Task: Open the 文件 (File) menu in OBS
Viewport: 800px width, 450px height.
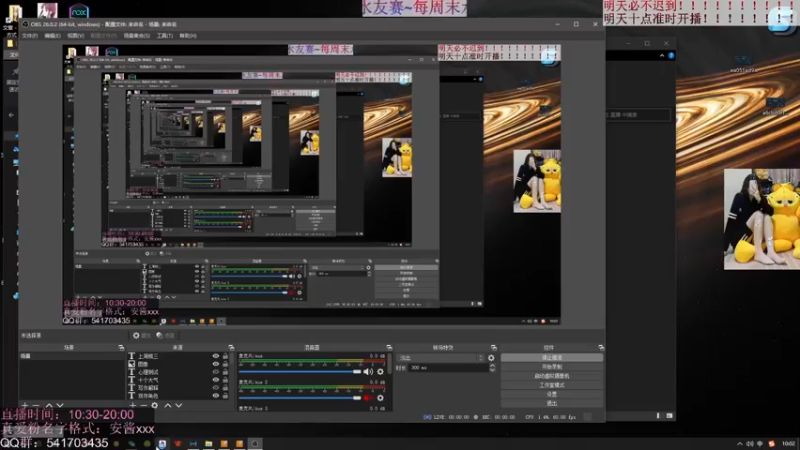Action: coord(29,35)
